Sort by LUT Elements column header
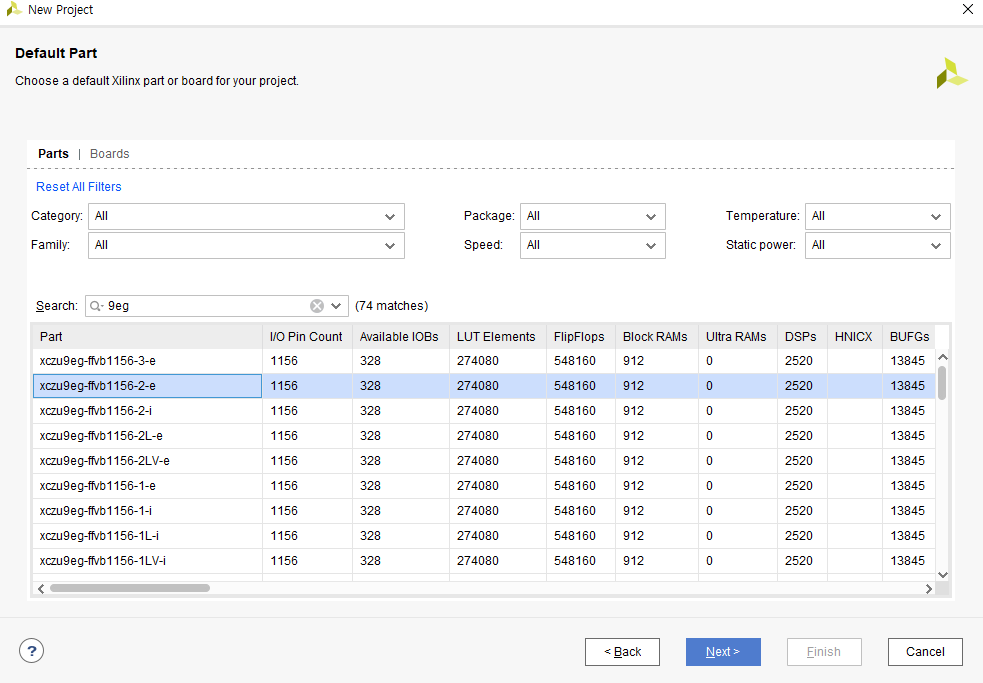The image size is (983, 683). tap(498, 337)
